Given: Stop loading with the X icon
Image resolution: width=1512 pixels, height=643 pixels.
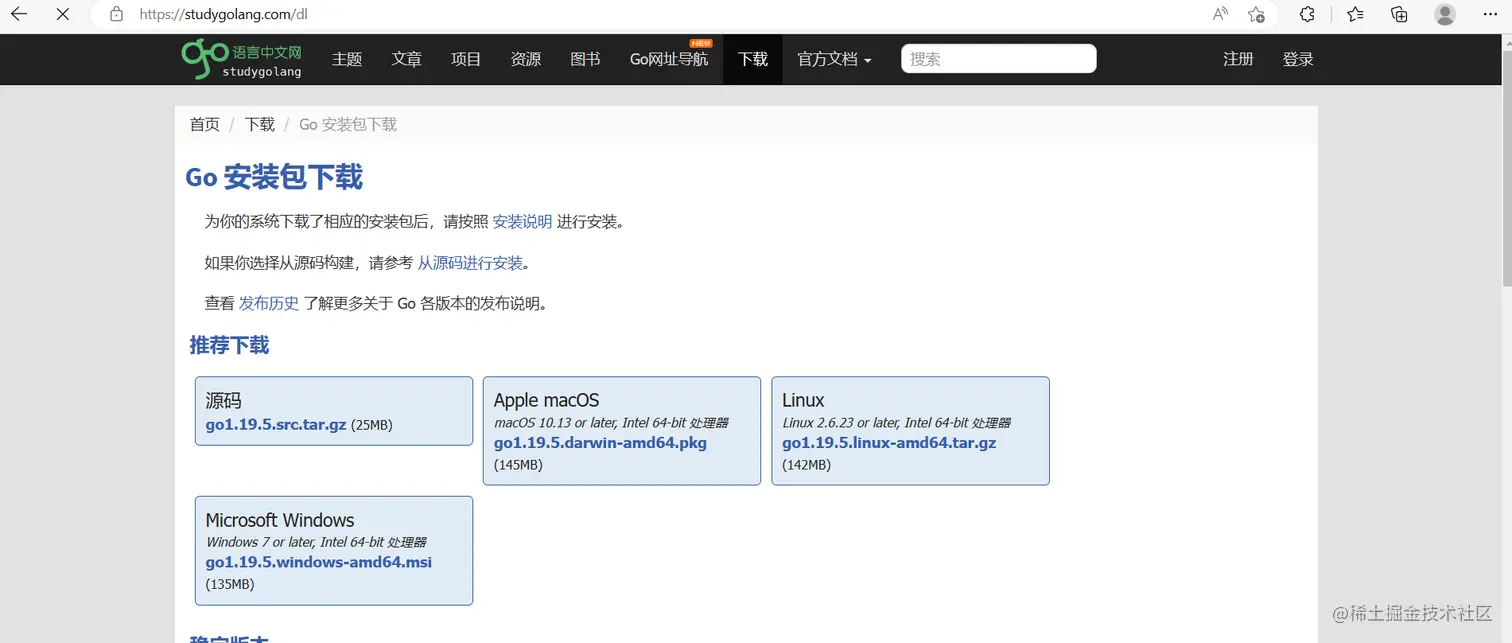Looking at the screenshot, I should coord(63,14).
